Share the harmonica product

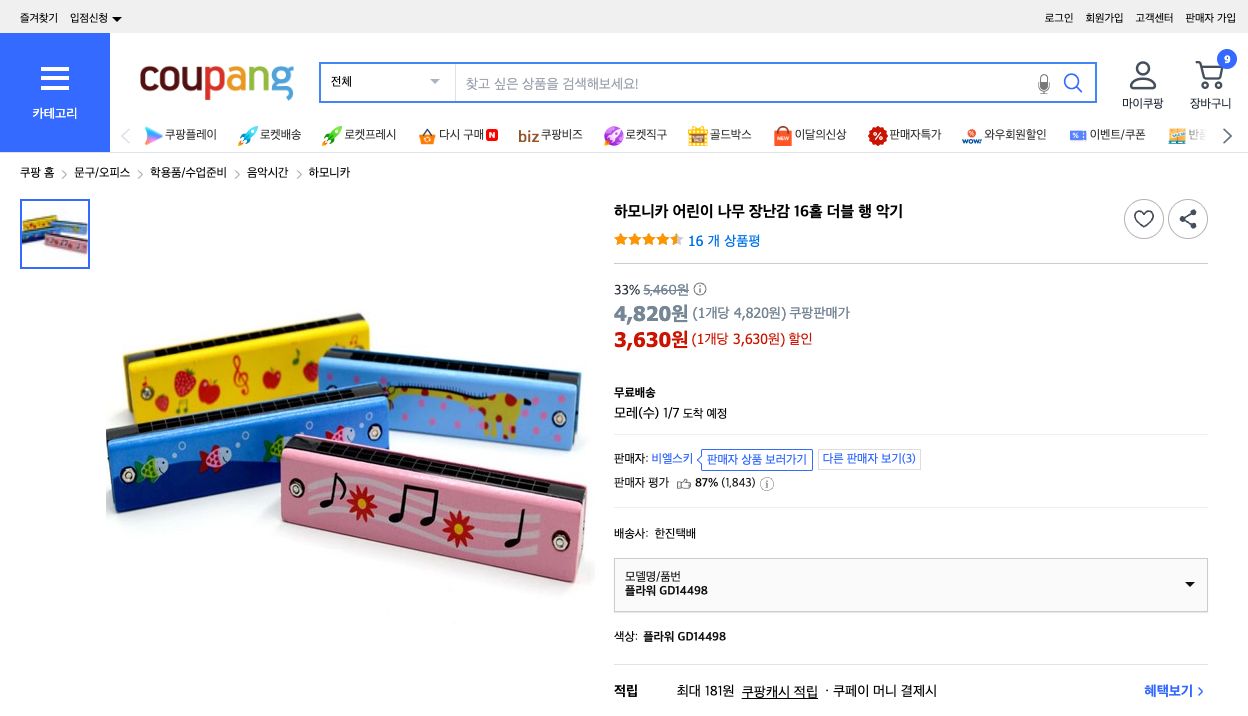tap(1188, 219)
